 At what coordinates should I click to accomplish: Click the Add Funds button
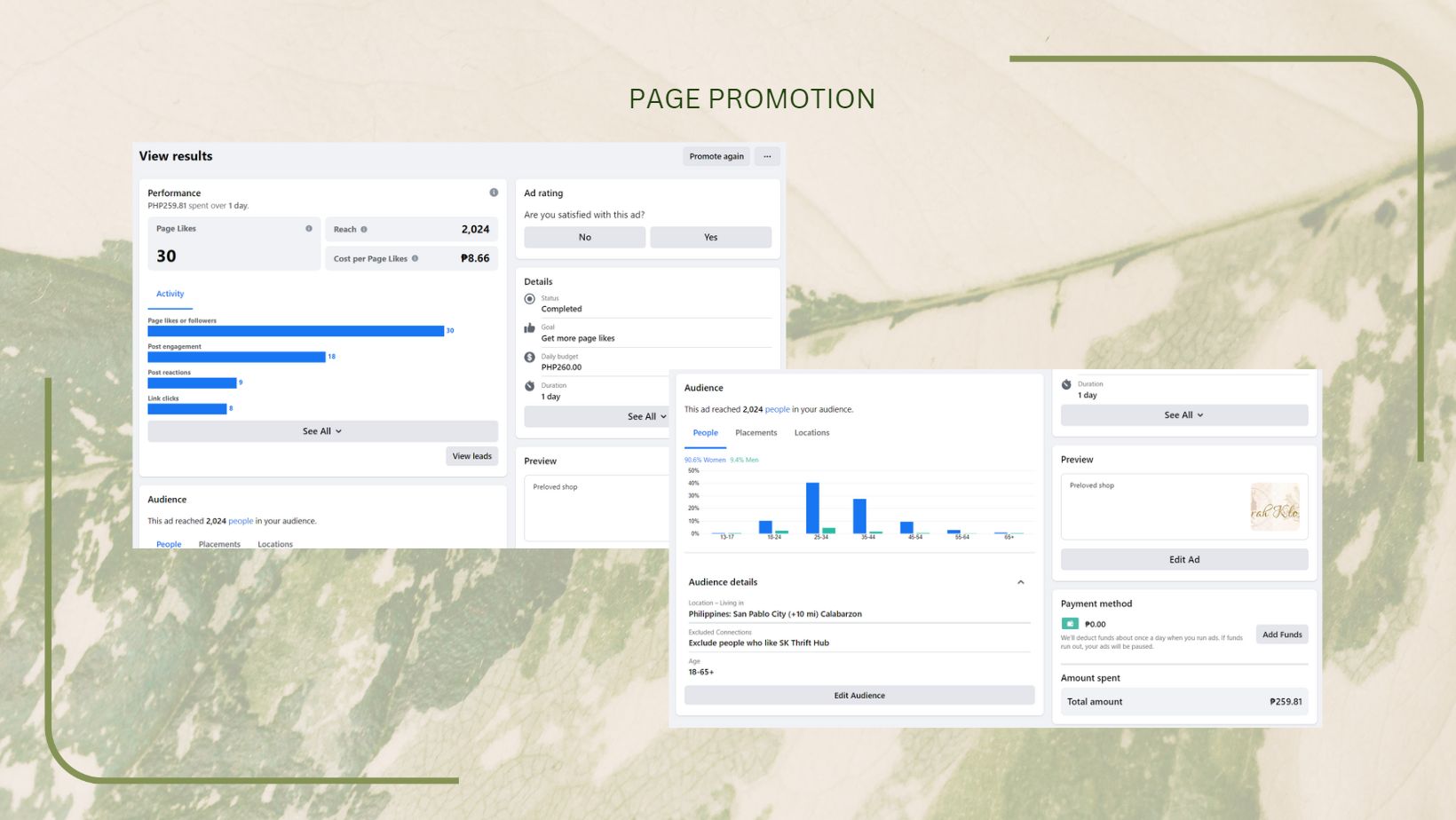[1282, 635]
